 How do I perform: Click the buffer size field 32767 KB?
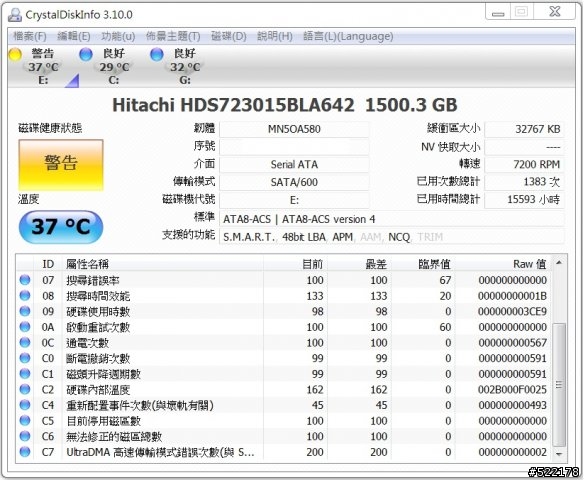coord(524,129)
